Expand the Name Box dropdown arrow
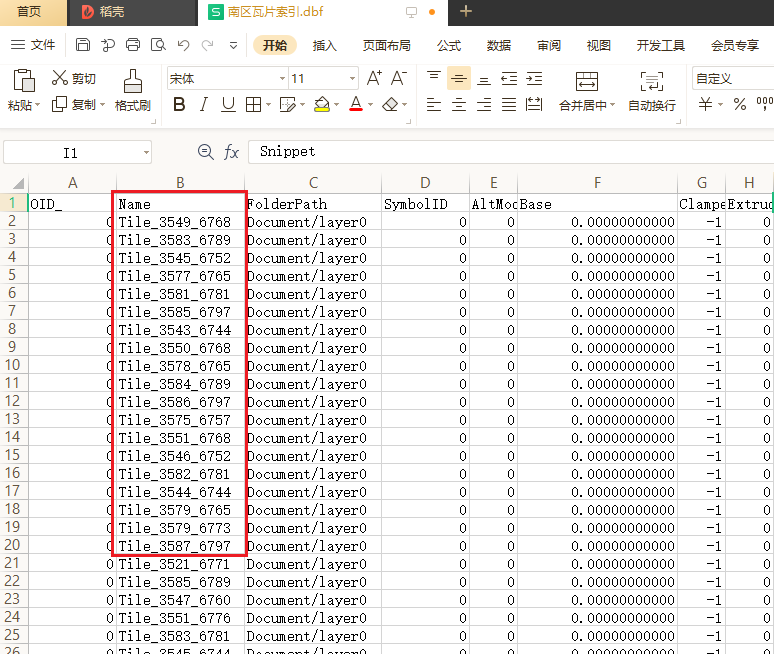Screen dimensions: 774x654 click(146, 153)
